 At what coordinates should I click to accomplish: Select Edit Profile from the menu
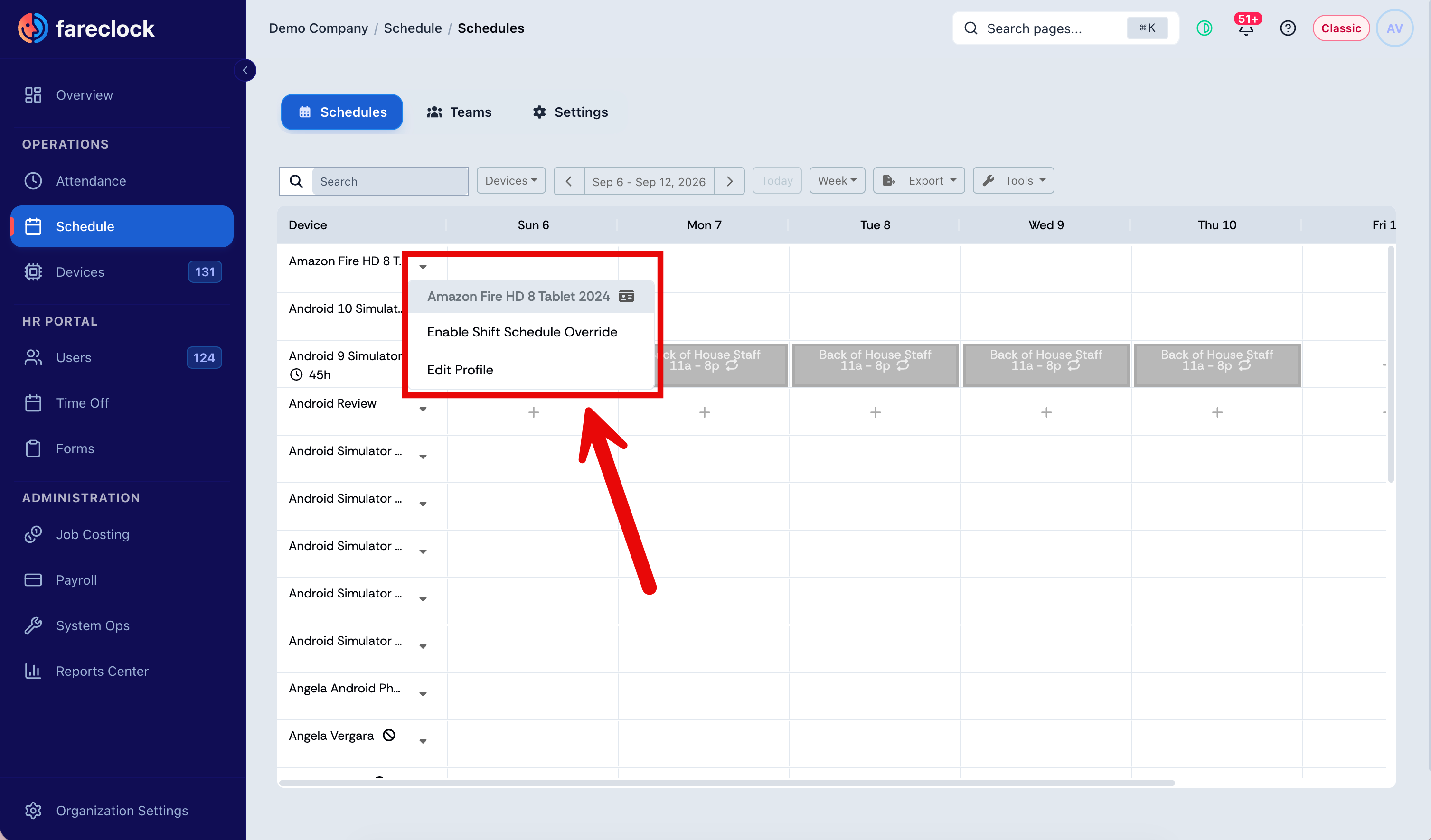pyautogui.click(x=460, y=370)
